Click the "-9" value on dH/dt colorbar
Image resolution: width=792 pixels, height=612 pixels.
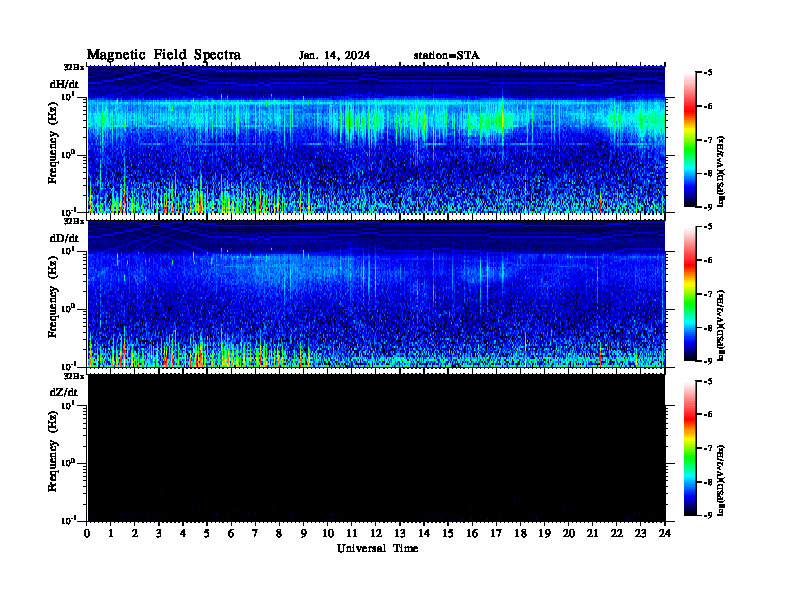pyautogui.click(x=708, y=207)
